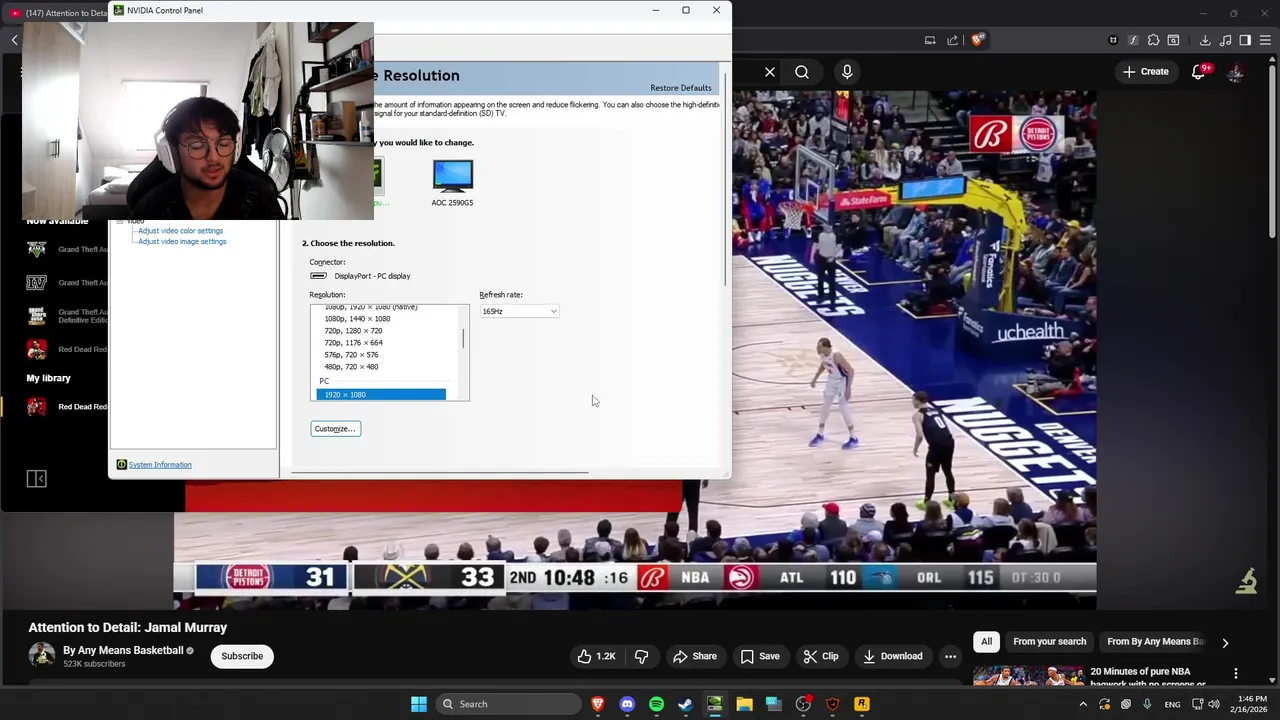
Task: Click the Brave Shields lion icon
Action: pos(978,40)
